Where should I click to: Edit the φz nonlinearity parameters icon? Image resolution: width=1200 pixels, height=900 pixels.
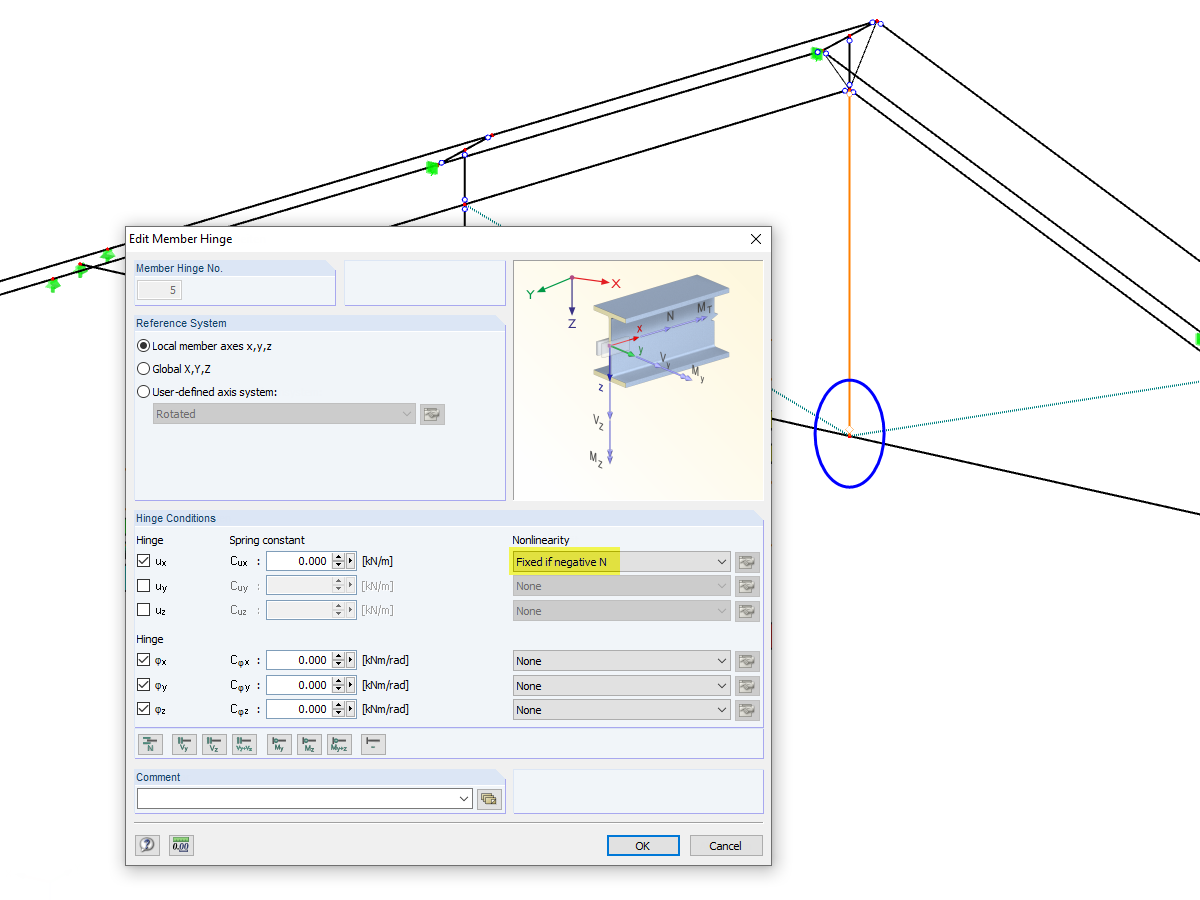pos(747,710)
